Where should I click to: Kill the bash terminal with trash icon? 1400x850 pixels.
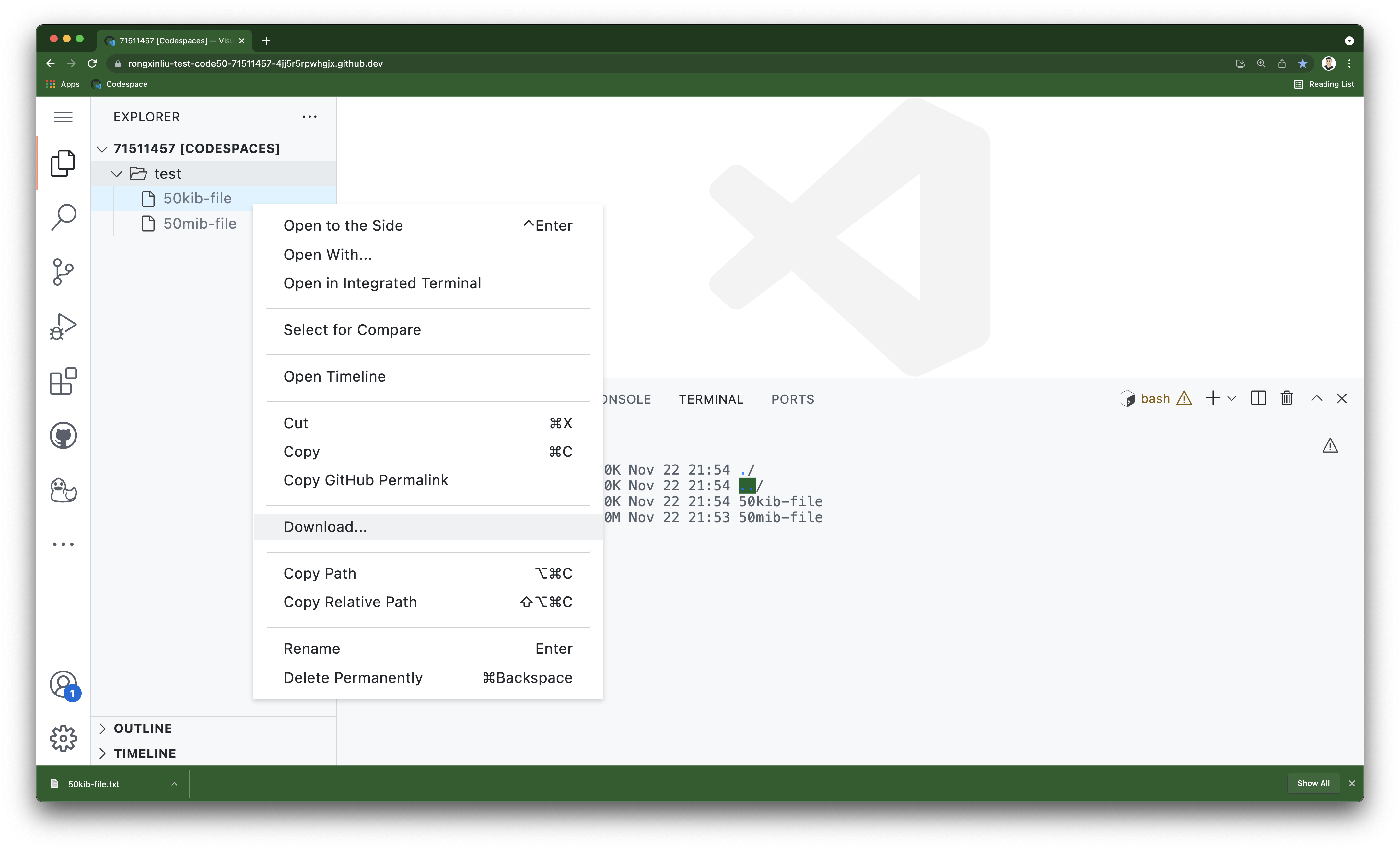pos(1287,398)
